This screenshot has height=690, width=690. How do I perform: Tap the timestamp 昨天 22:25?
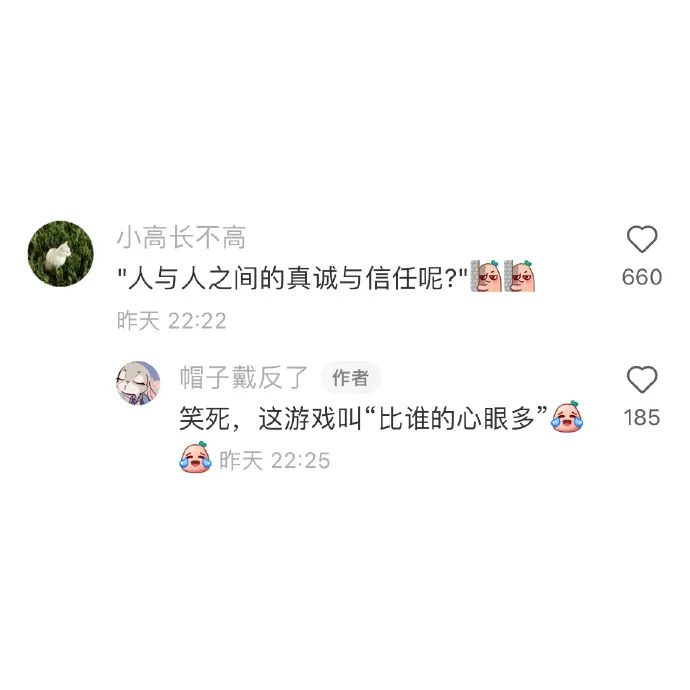click(x=275, y=460)
